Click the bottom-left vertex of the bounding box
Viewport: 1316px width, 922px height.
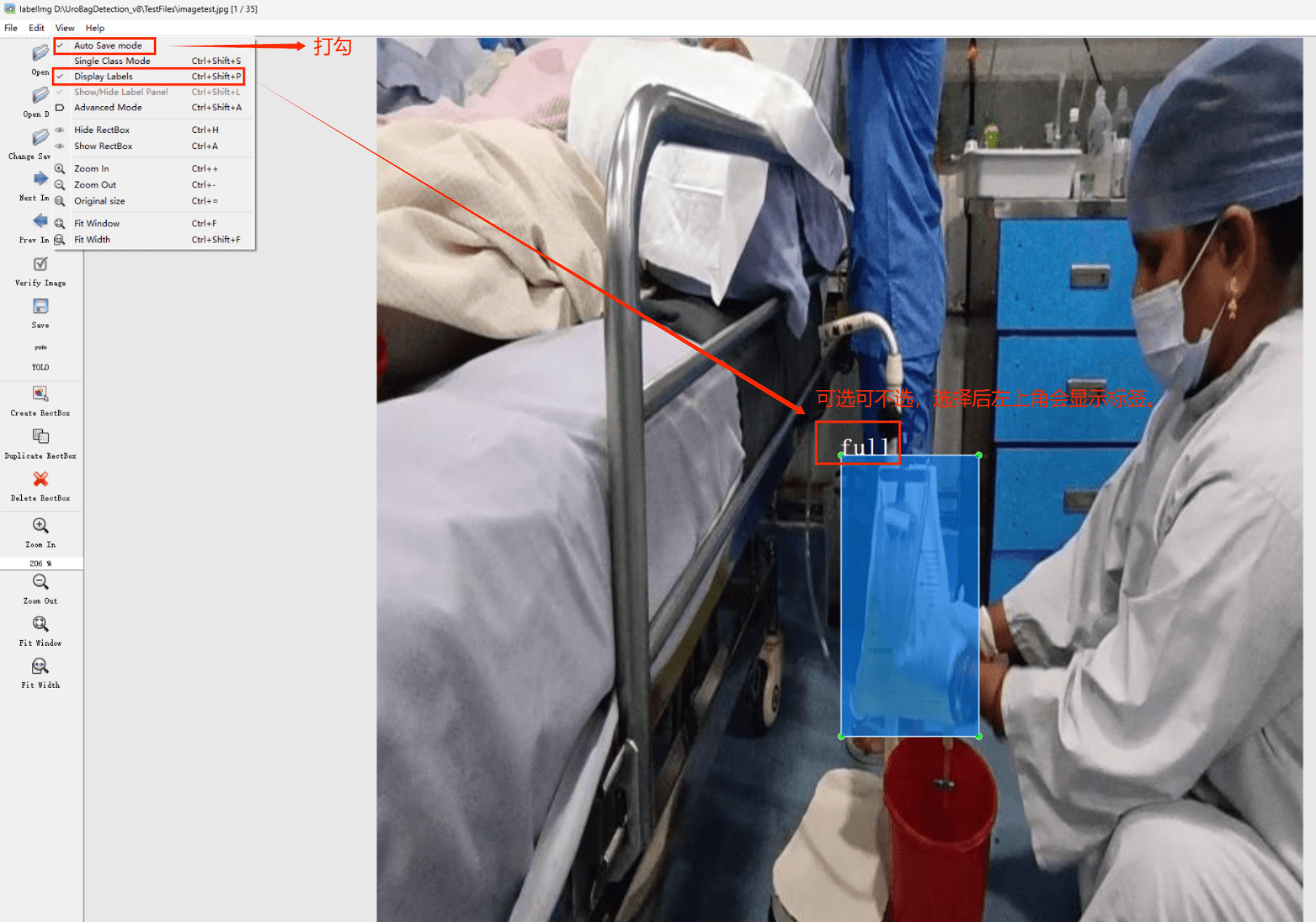pos(841,736)
